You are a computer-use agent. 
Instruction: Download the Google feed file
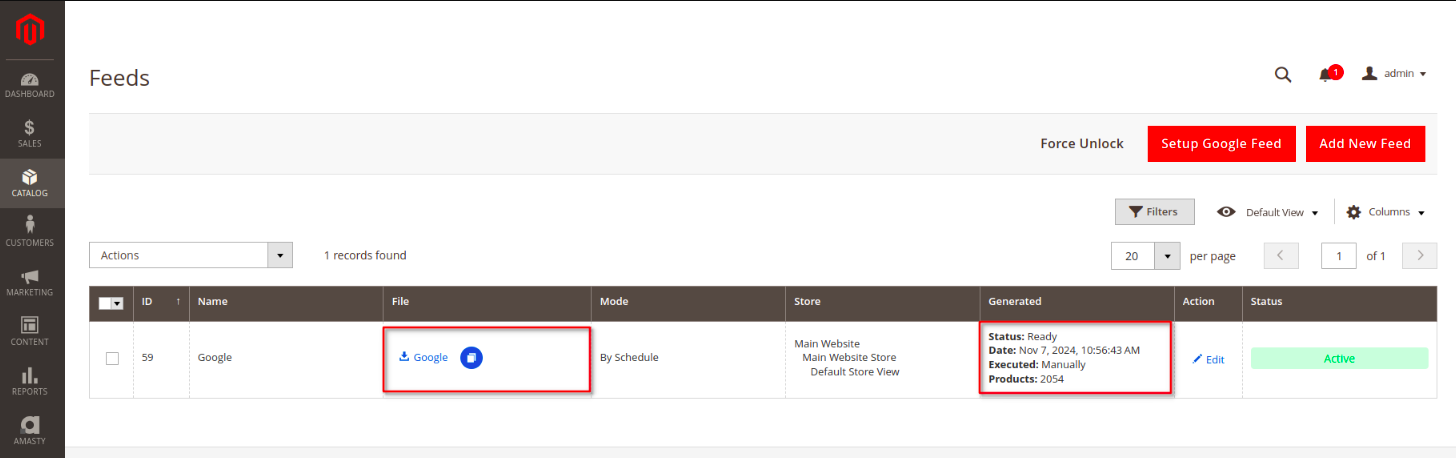(423, 357)
